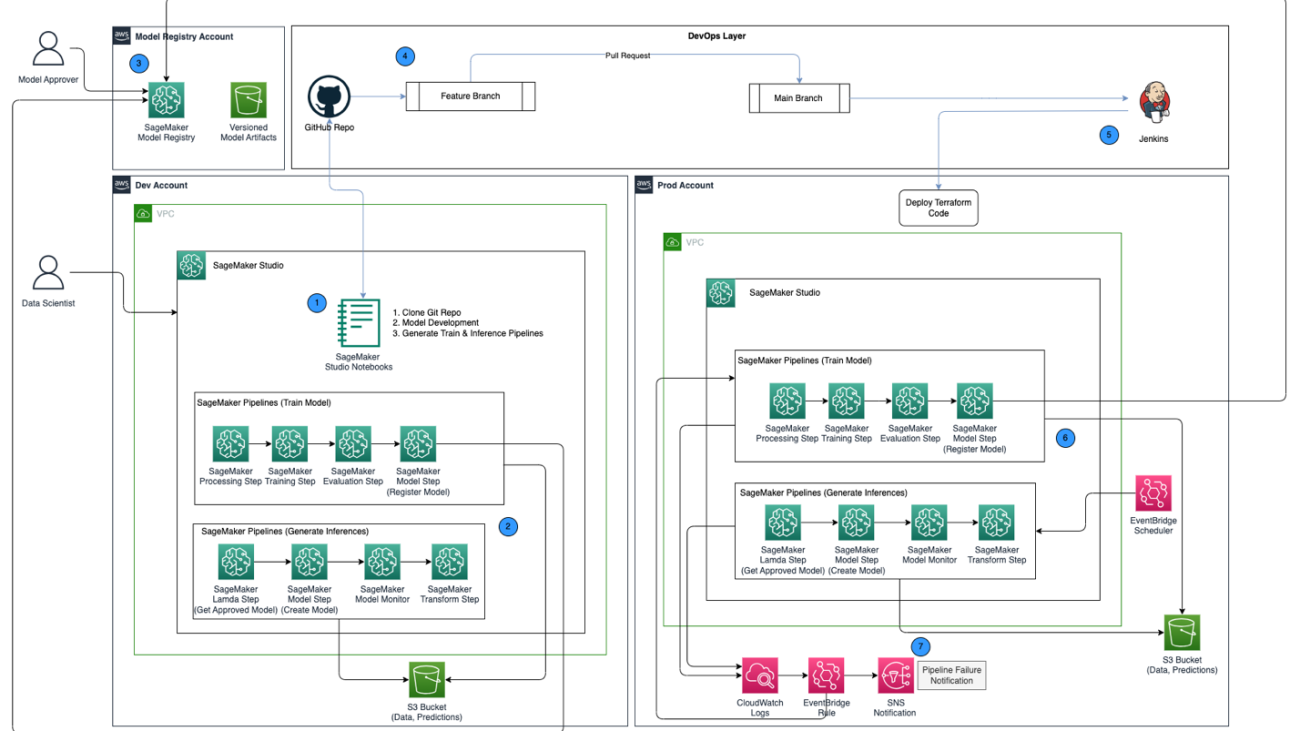Click the S3 Bucket icon under Dev Account
Viewport: 1300px width, 731px height.
tap(427, 681)
